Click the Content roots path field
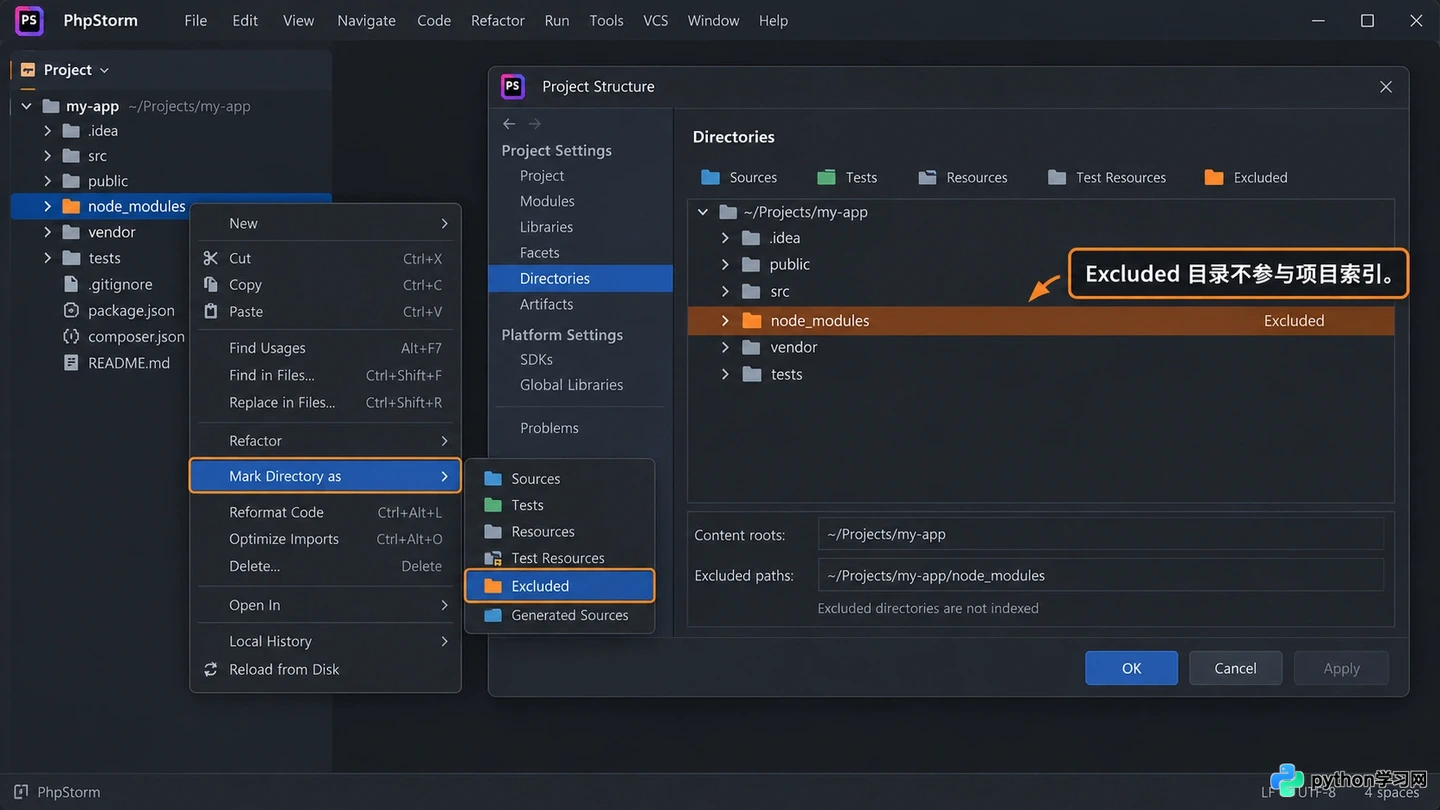 click(x=1101, y=534)
